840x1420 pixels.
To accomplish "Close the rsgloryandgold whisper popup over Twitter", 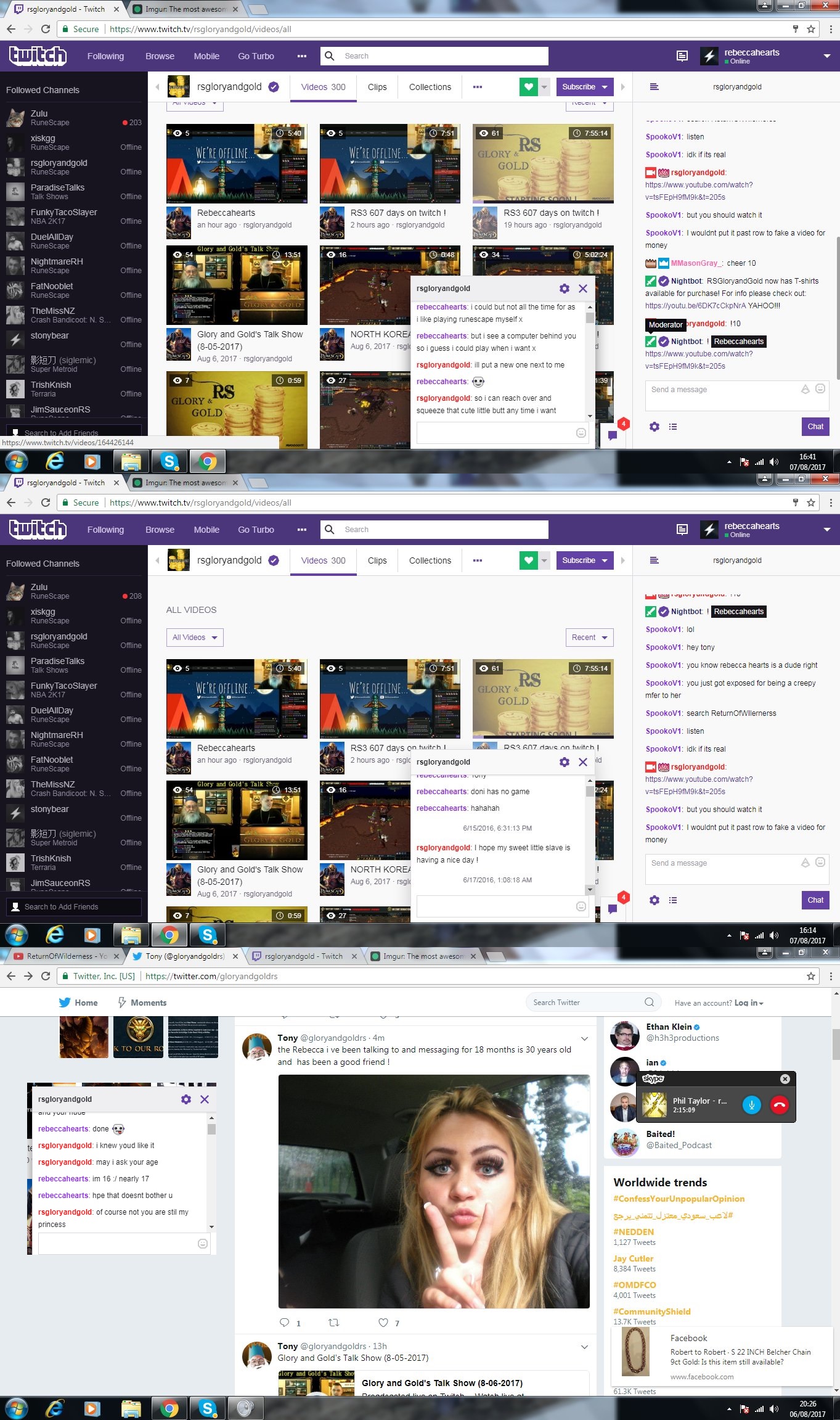I will tap(205, 1099).
